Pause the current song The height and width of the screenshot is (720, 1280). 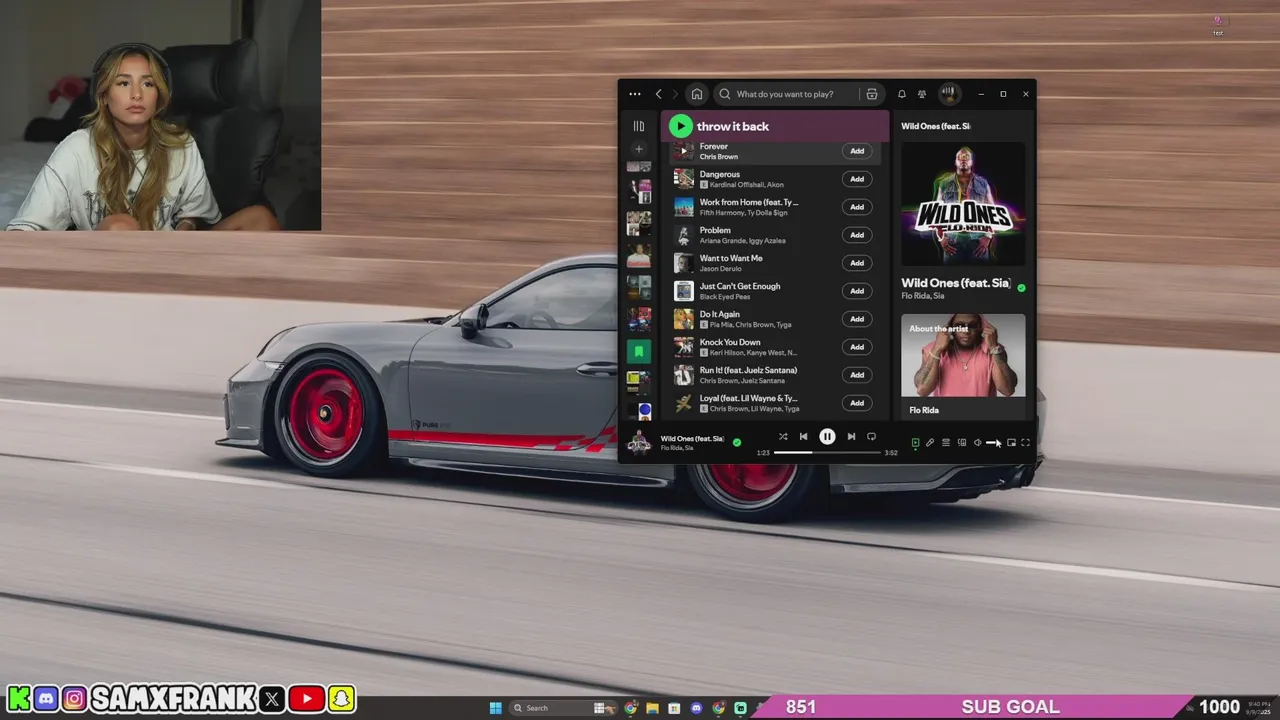(x=827, y=437)
